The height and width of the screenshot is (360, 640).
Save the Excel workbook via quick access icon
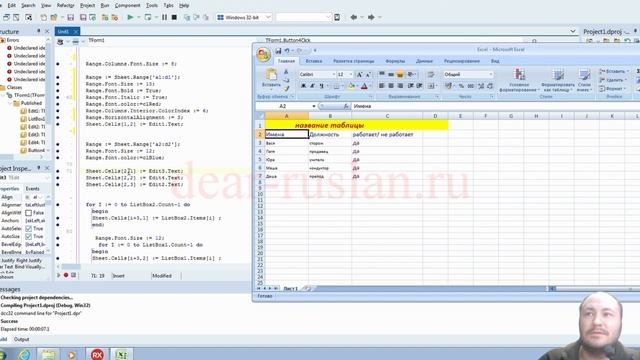[278, 51]
